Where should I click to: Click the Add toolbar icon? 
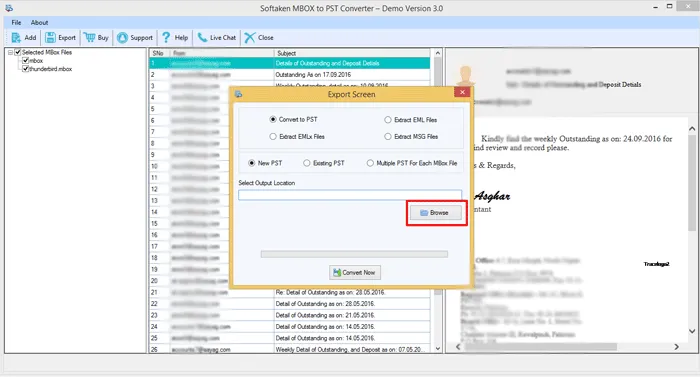click(x=16, y=38)
